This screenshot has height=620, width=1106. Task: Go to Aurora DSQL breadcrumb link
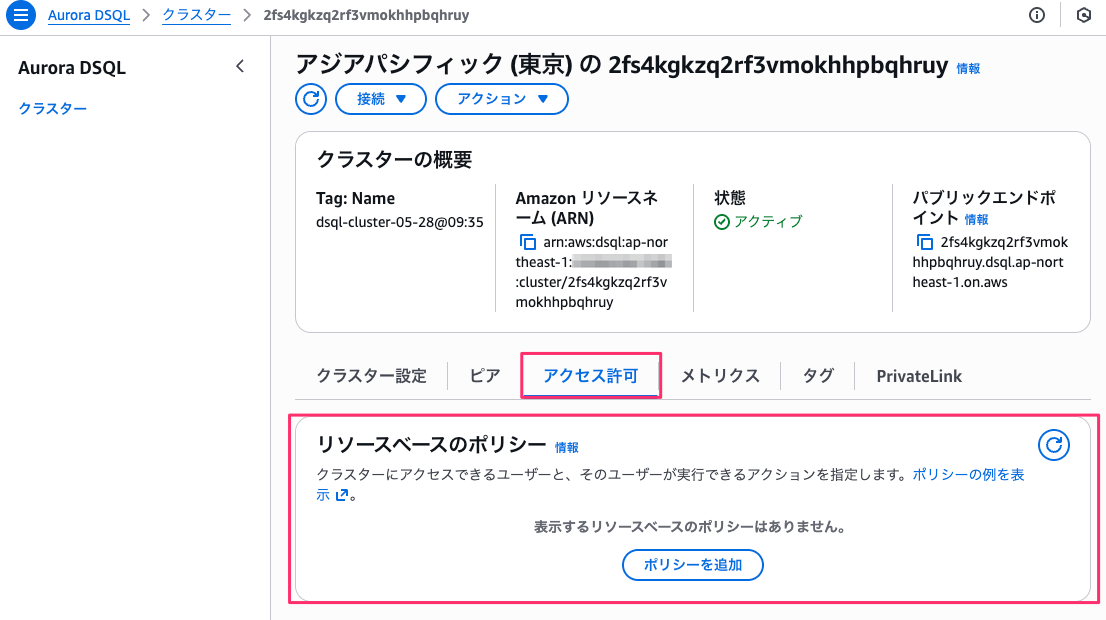89,16
